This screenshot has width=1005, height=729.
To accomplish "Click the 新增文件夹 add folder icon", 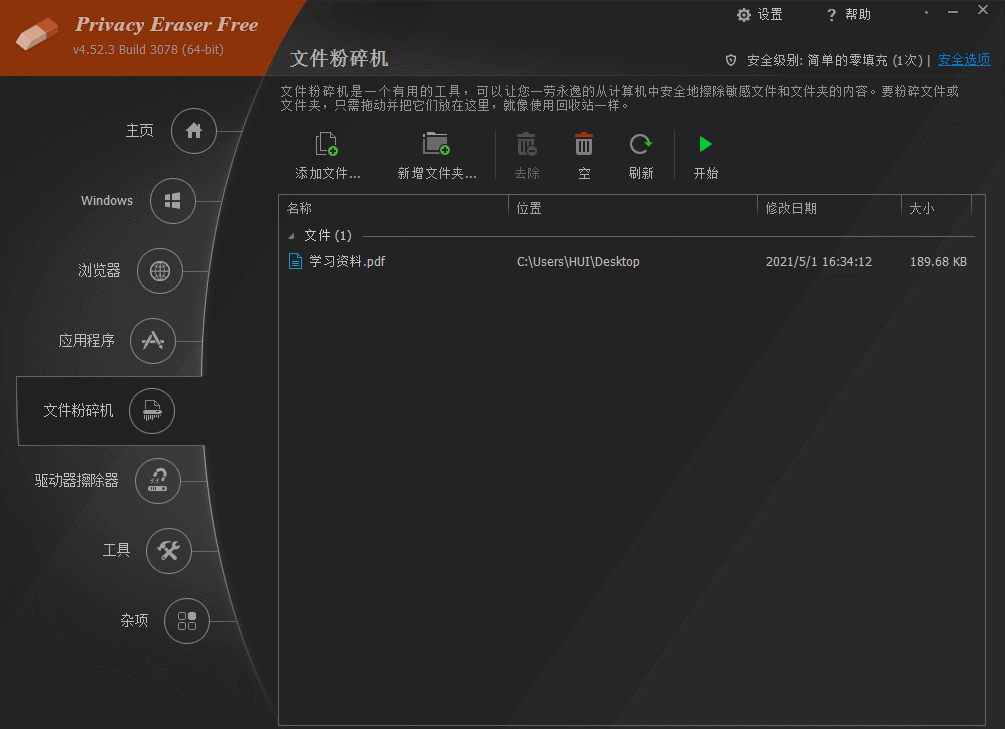I will click(436, 144).
